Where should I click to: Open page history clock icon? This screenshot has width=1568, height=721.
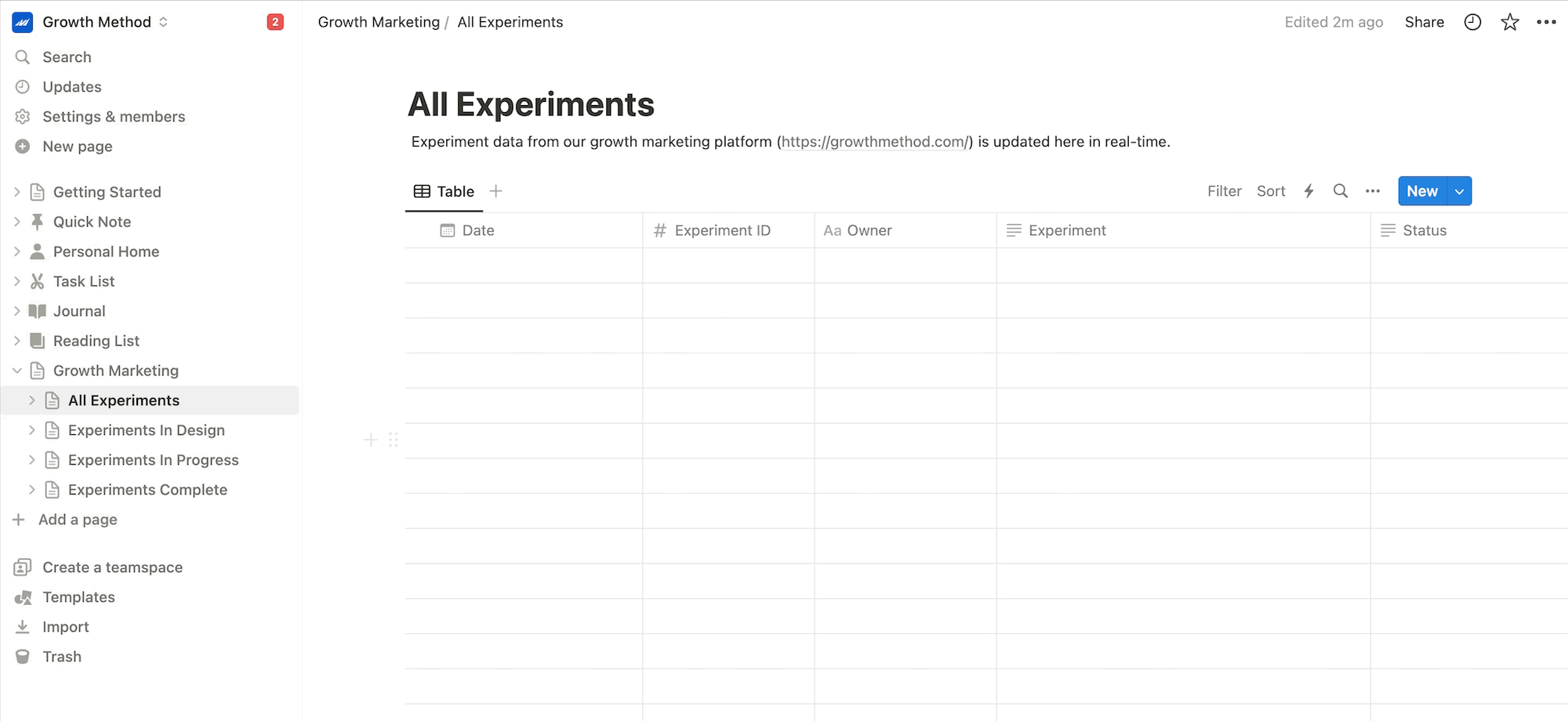coord(1472,22)
